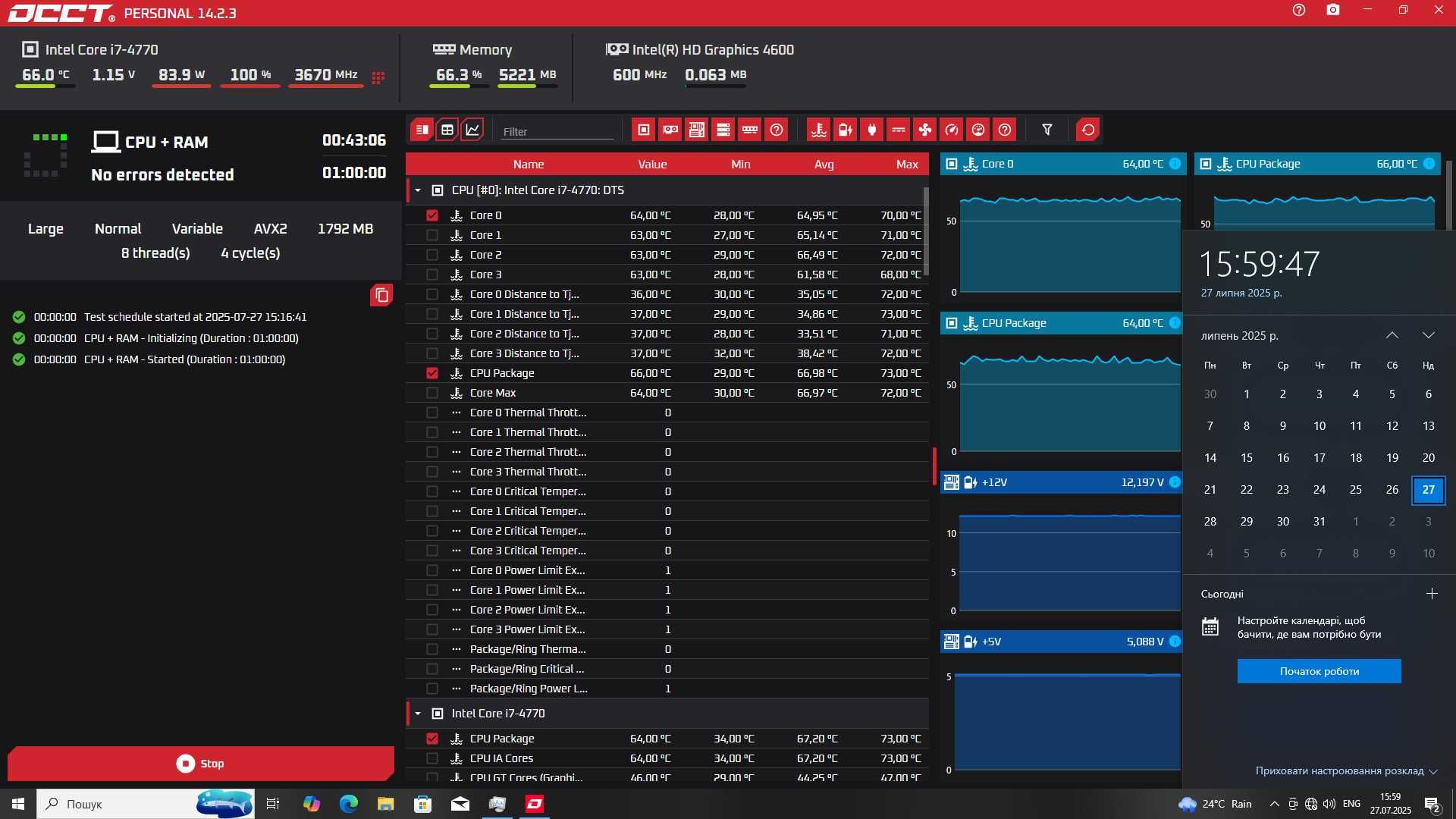Sort table by Value column

[652, 165]
